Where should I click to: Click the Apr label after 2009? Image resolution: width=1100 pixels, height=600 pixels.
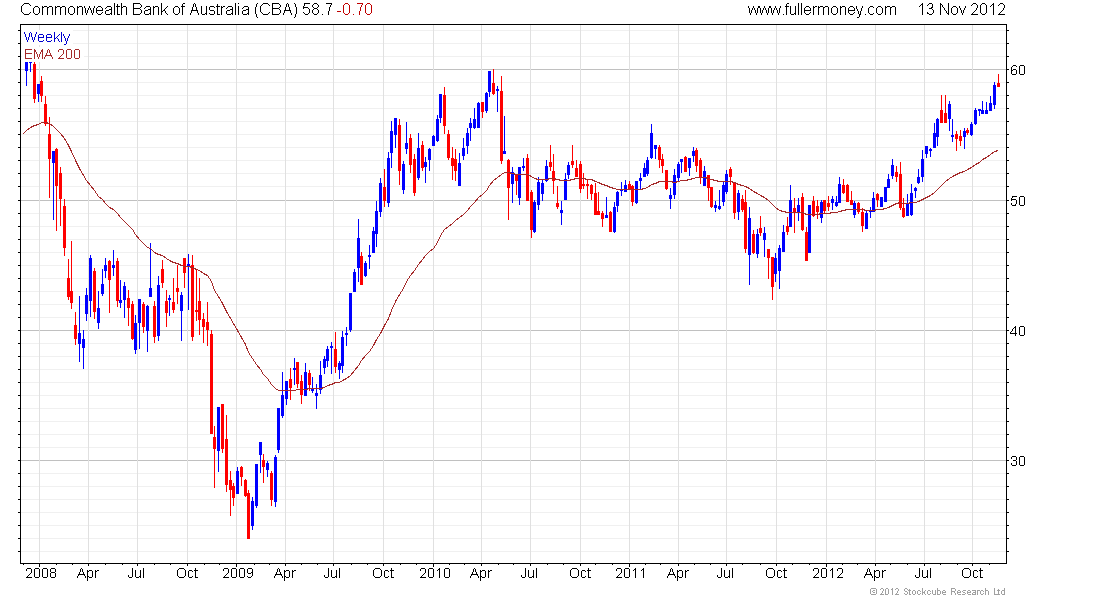[x=285, y=574]
